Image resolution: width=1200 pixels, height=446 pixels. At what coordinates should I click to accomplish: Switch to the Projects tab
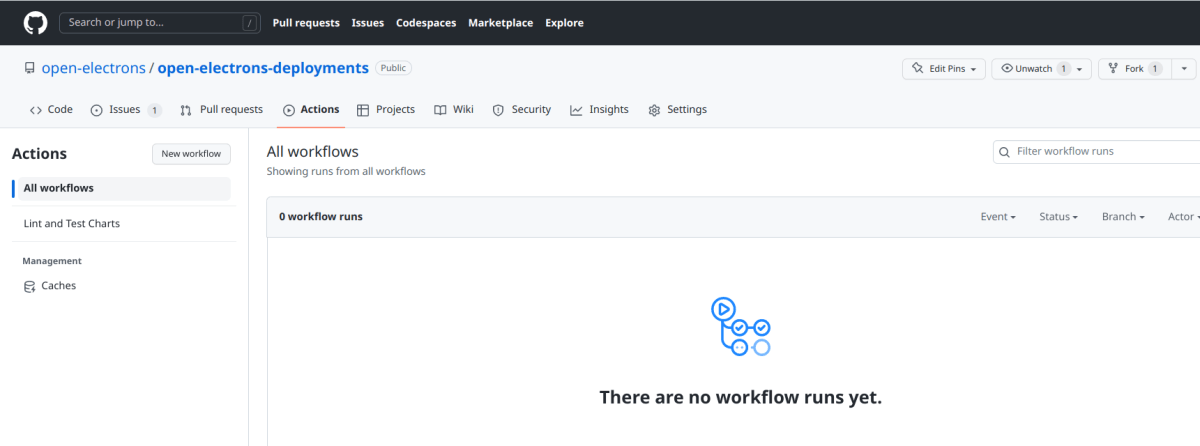coord(386,110)
